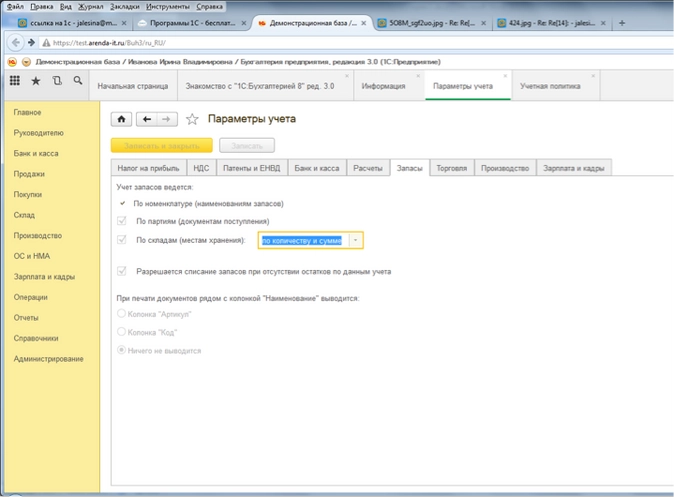The image size is (674, 497).
Task: Open Банк и касса in sidebar
Action: (36, 153)
